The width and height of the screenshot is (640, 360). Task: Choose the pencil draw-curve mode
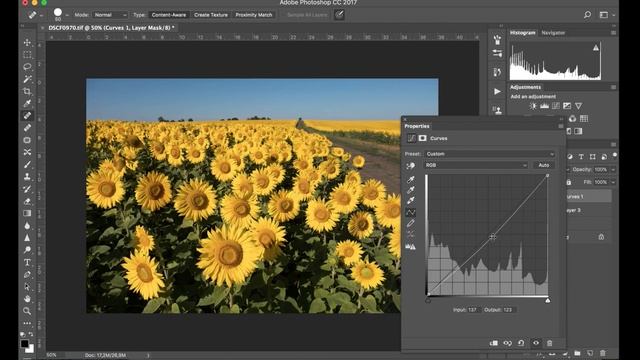click(x=411, y=223)
